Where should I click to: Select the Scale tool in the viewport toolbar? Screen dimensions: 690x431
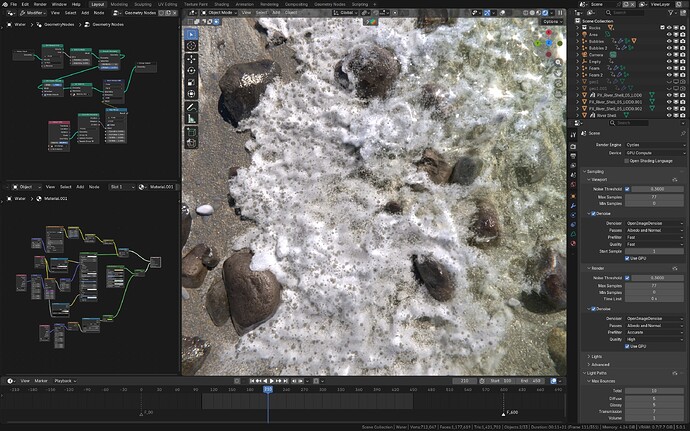191,82
